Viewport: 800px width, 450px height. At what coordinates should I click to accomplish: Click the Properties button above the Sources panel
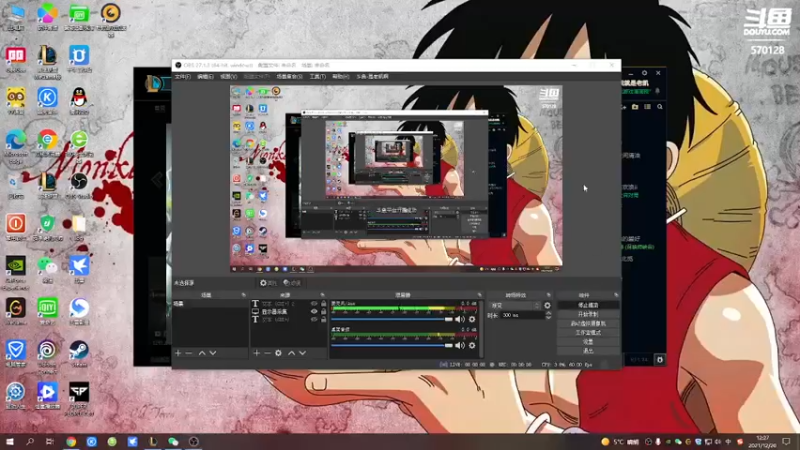(x=268, y=283)
